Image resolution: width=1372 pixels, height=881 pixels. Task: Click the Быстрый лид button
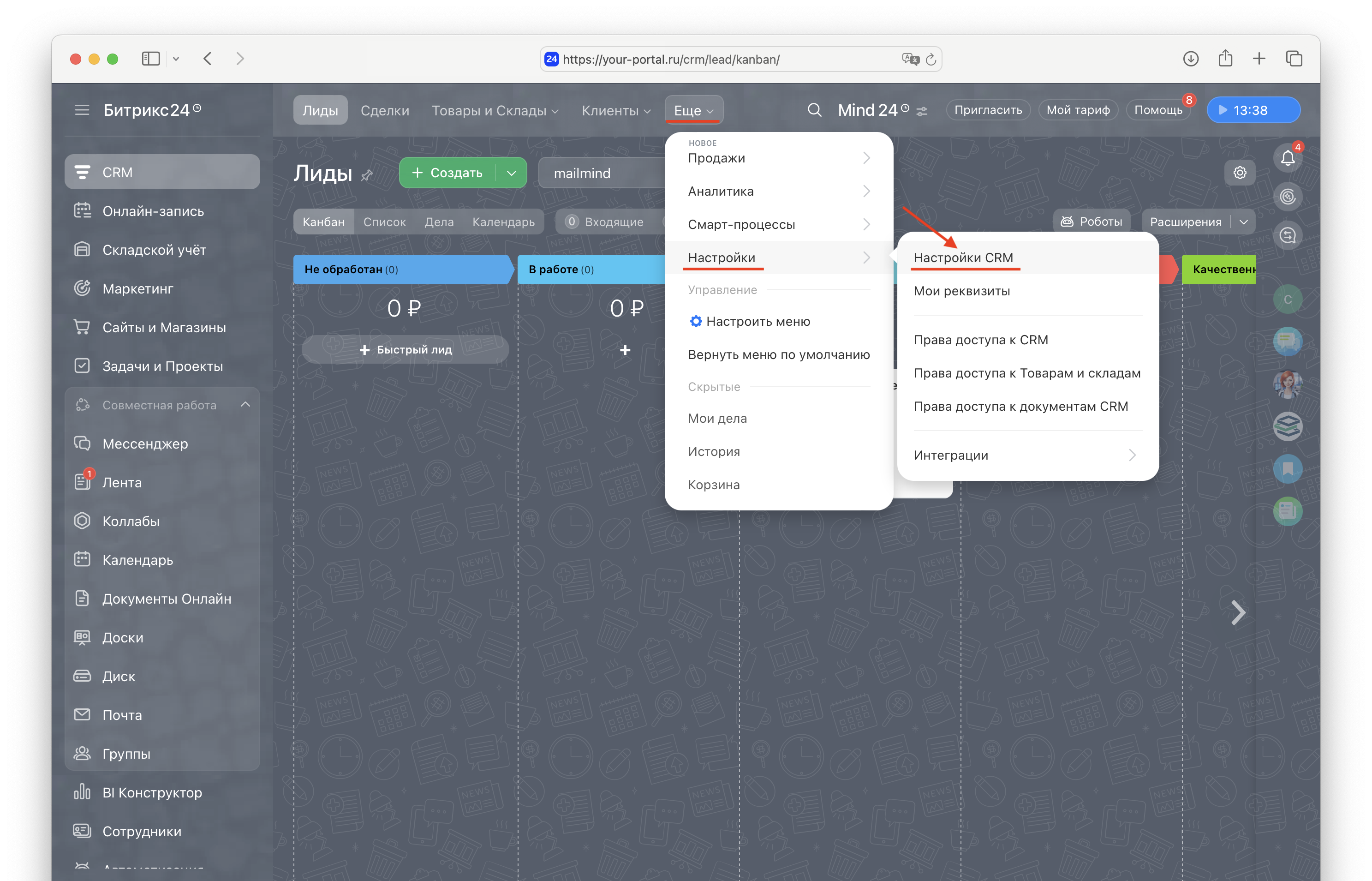click(x=406, y=349)
